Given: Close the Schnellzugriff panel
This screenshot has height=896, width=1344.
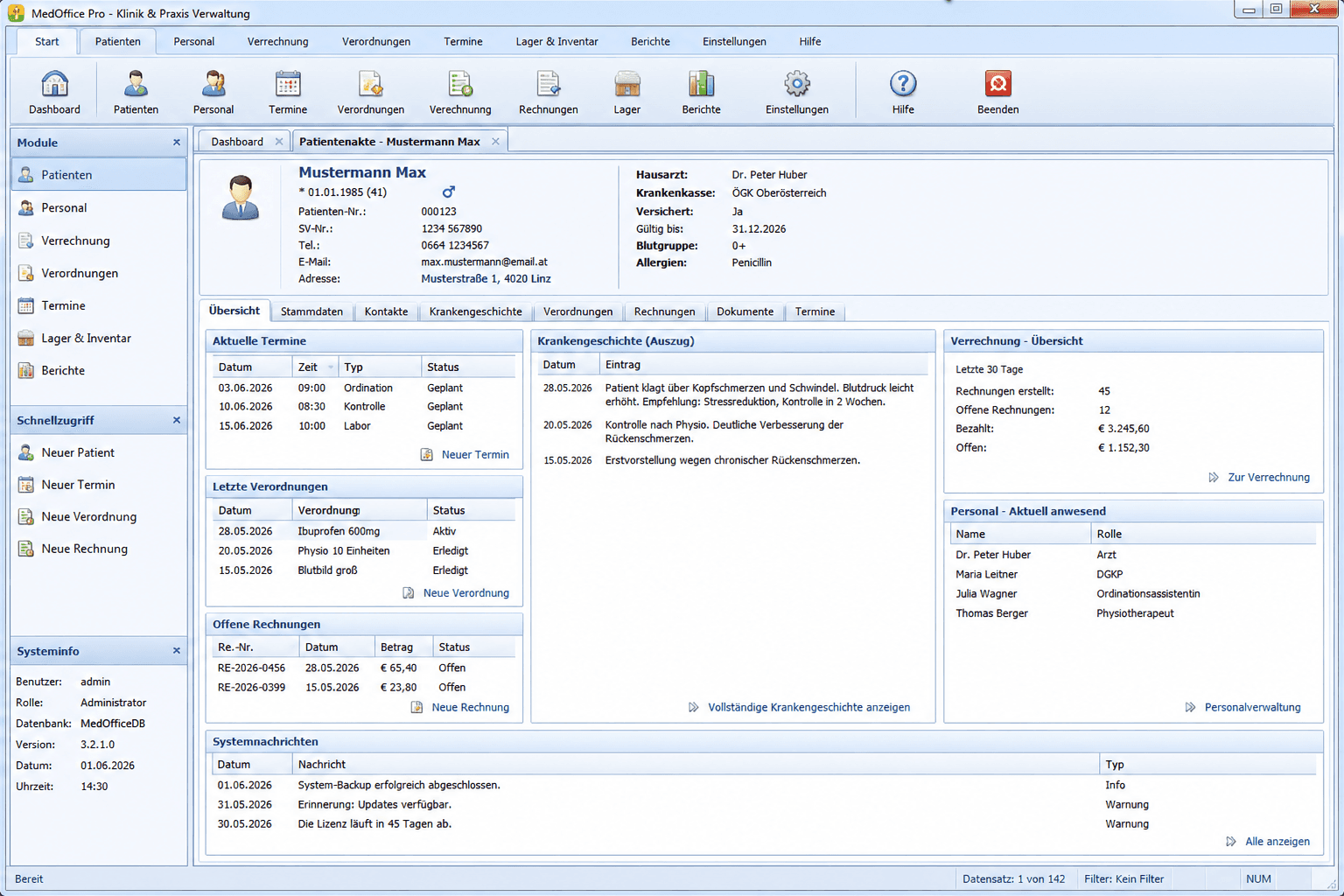Looking at the screenshot, I should 177,420.
